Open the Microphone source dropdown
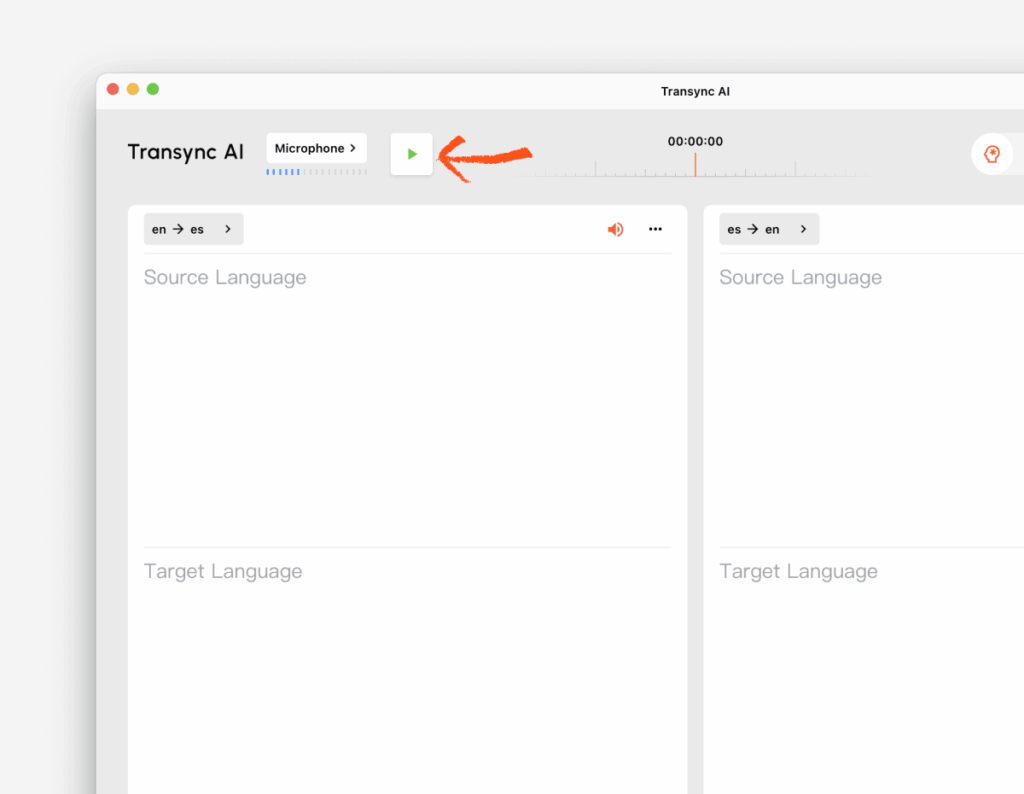This screenshot has height=794, width=1024. tap(316, 148)
